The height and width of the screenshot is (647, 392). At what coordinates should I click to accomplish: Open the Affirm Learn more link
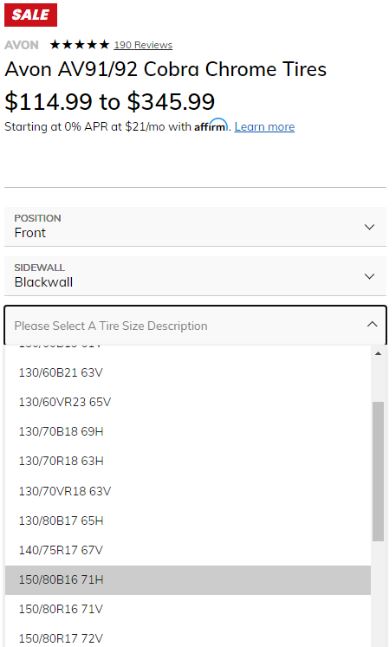[x=264, y=127]
